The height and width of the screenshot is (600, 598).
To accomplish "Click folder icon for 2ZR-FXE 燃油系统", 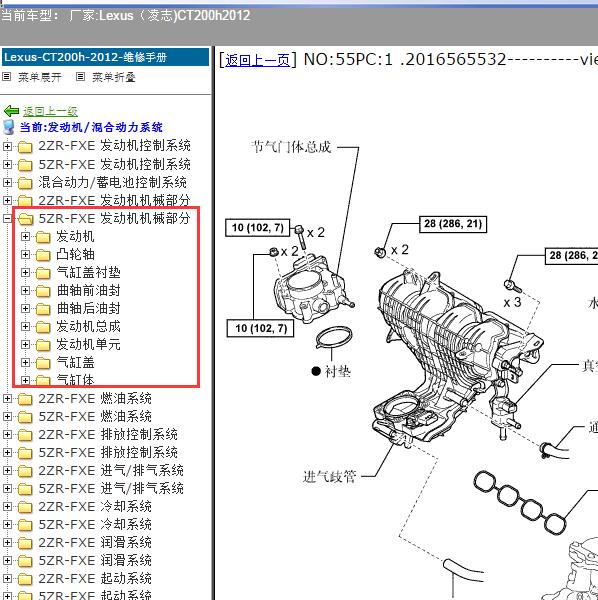I will point(25,399).
